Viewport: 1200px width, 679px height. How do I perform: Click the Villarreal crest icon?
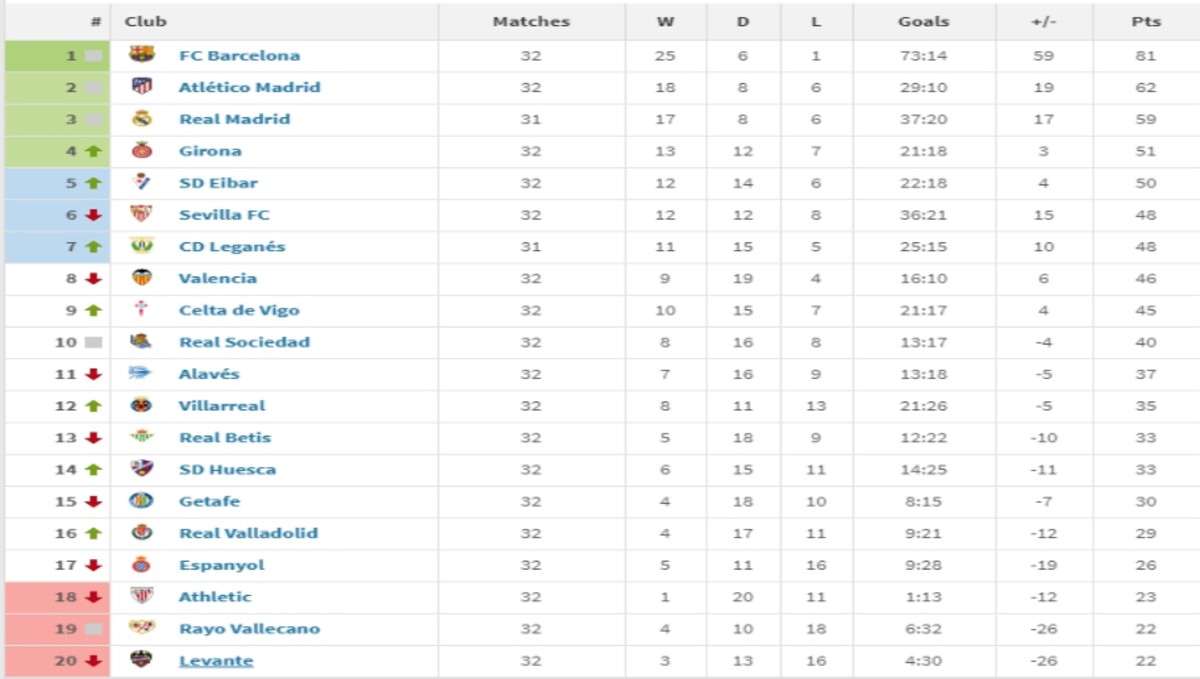pyautogui.click(x=142, y=405)
